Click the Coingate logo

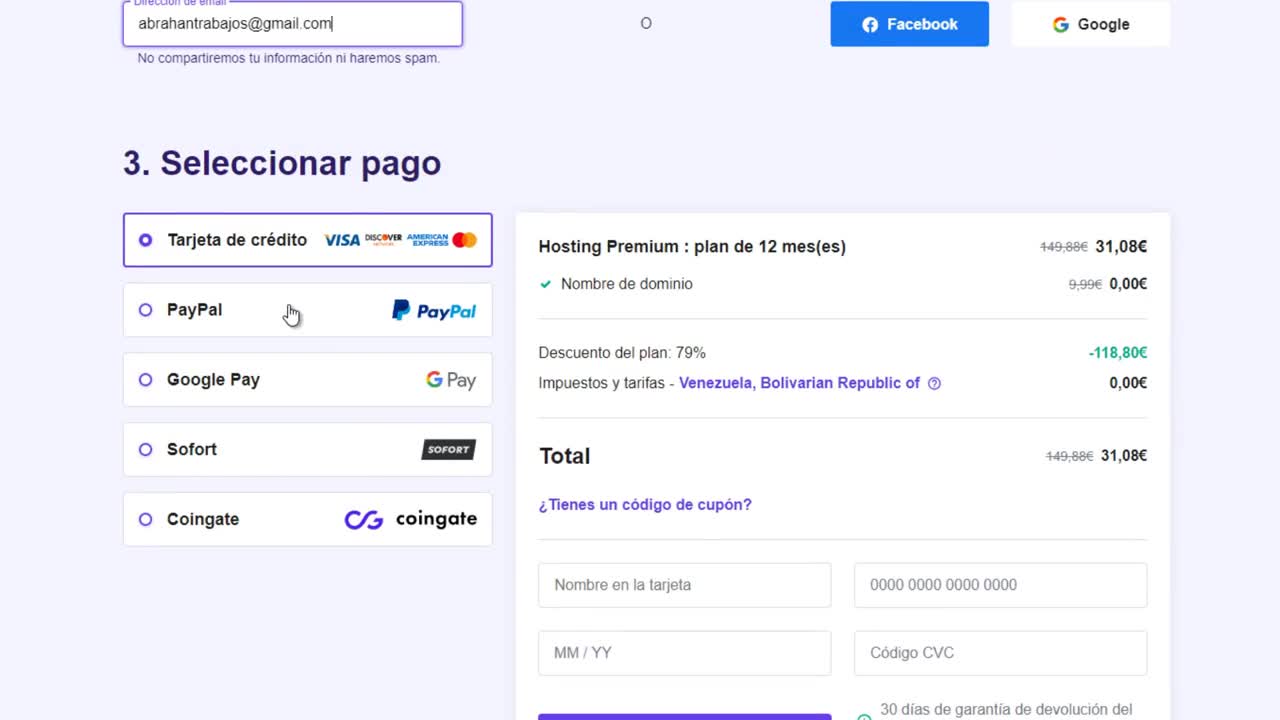[411, 519]
